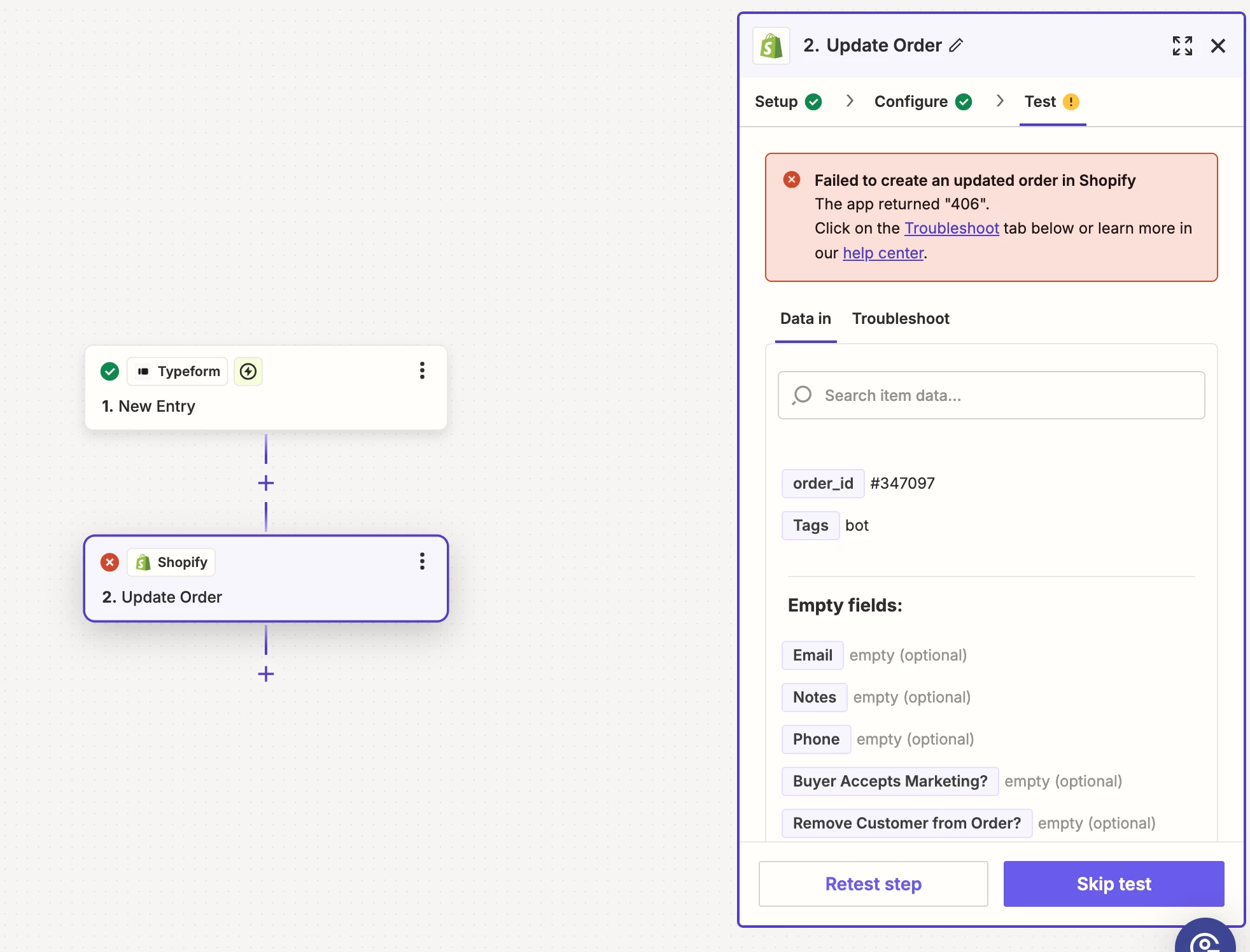Image resolution: width=1250 pixels, height=952 pixels.
Task: Click the chevron after Setup
Action: [850, 101]
